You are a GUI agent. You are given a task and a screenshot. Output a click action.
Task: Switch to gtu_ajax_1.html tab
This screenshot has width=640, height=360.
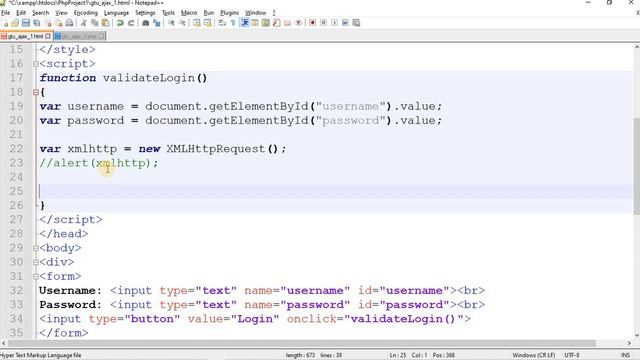coord(25,36)
